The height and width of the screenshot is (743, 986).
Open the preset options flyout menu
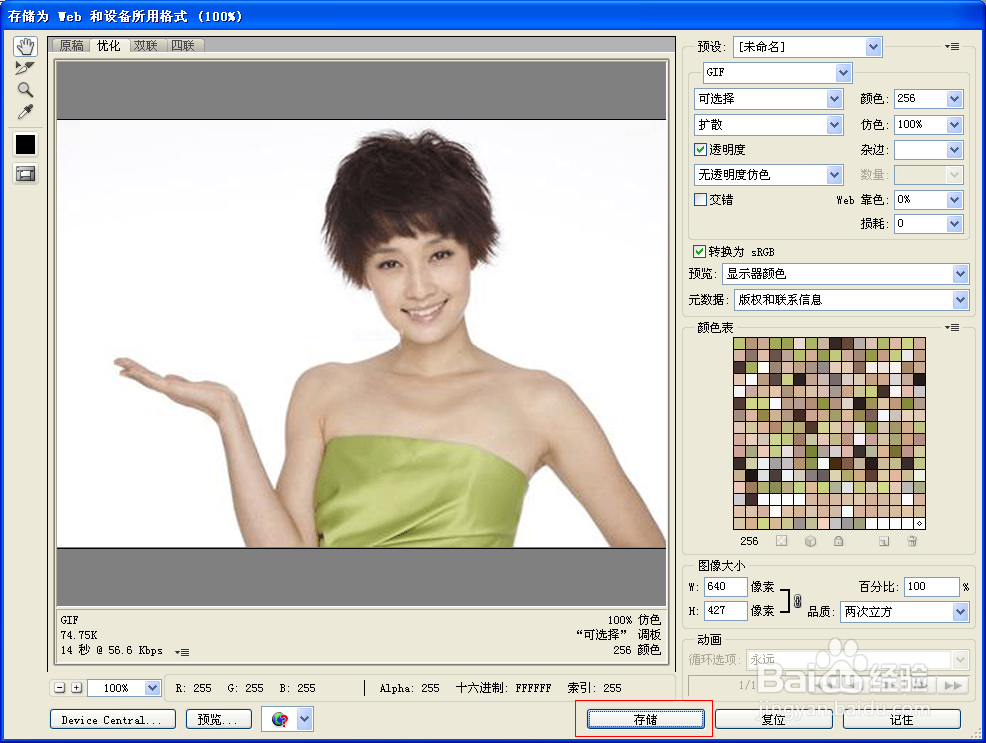(952, 47)
